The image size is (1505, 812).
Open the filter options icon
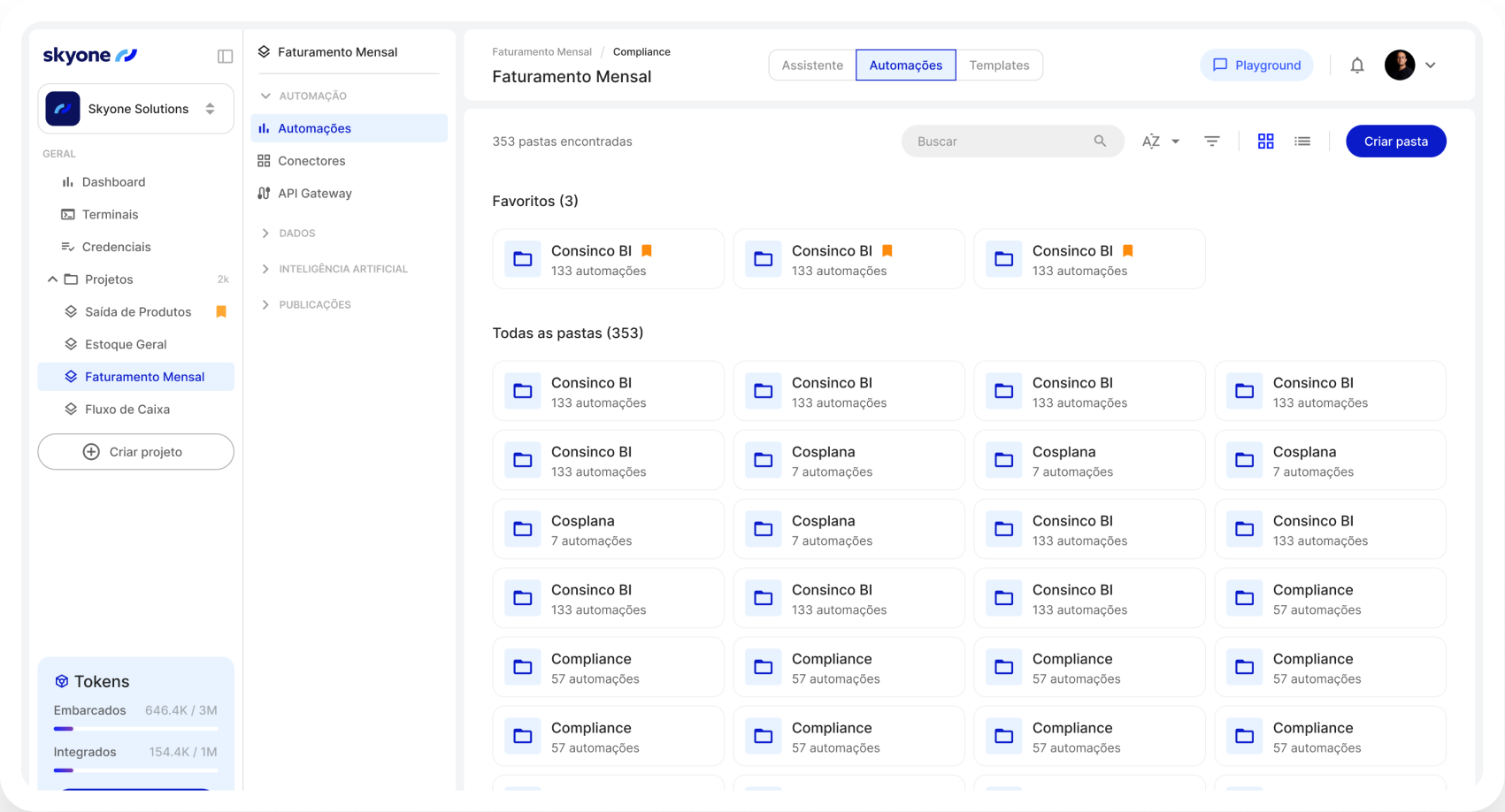1211,142
